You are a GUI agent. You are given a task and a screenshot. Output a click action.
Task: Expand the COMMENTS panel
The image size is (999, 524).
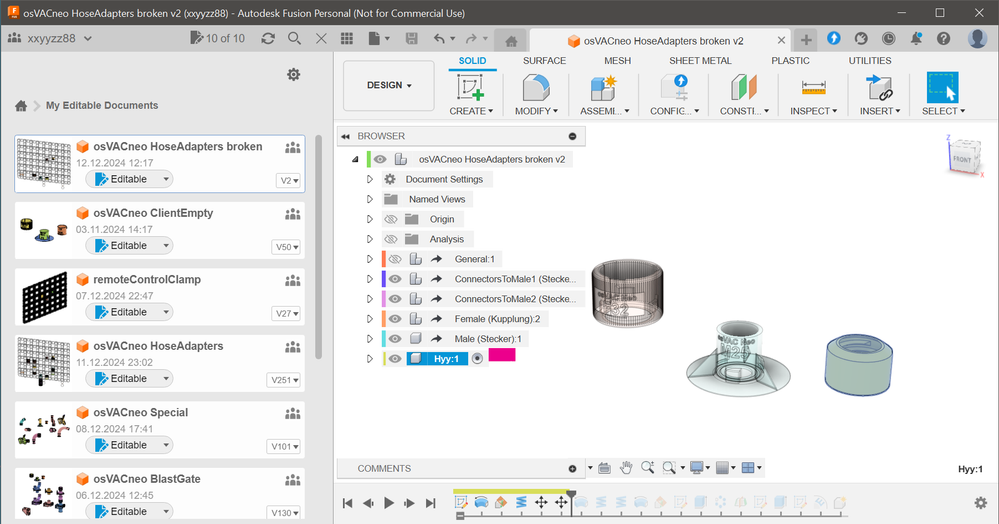tap(572, 469)
